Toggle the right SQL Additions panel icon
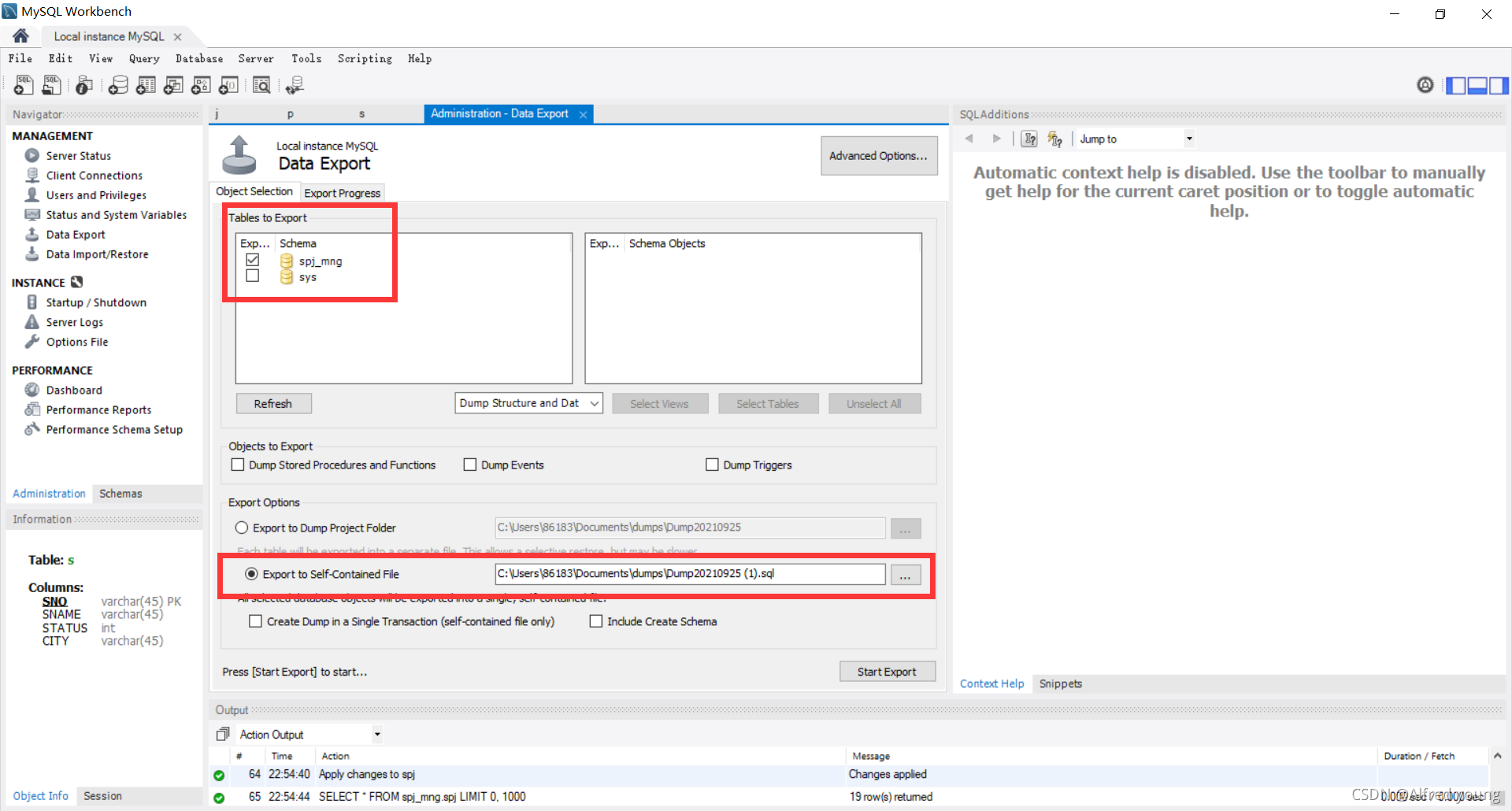This screenshot has width=1512, height=811. click(1499, 86)
